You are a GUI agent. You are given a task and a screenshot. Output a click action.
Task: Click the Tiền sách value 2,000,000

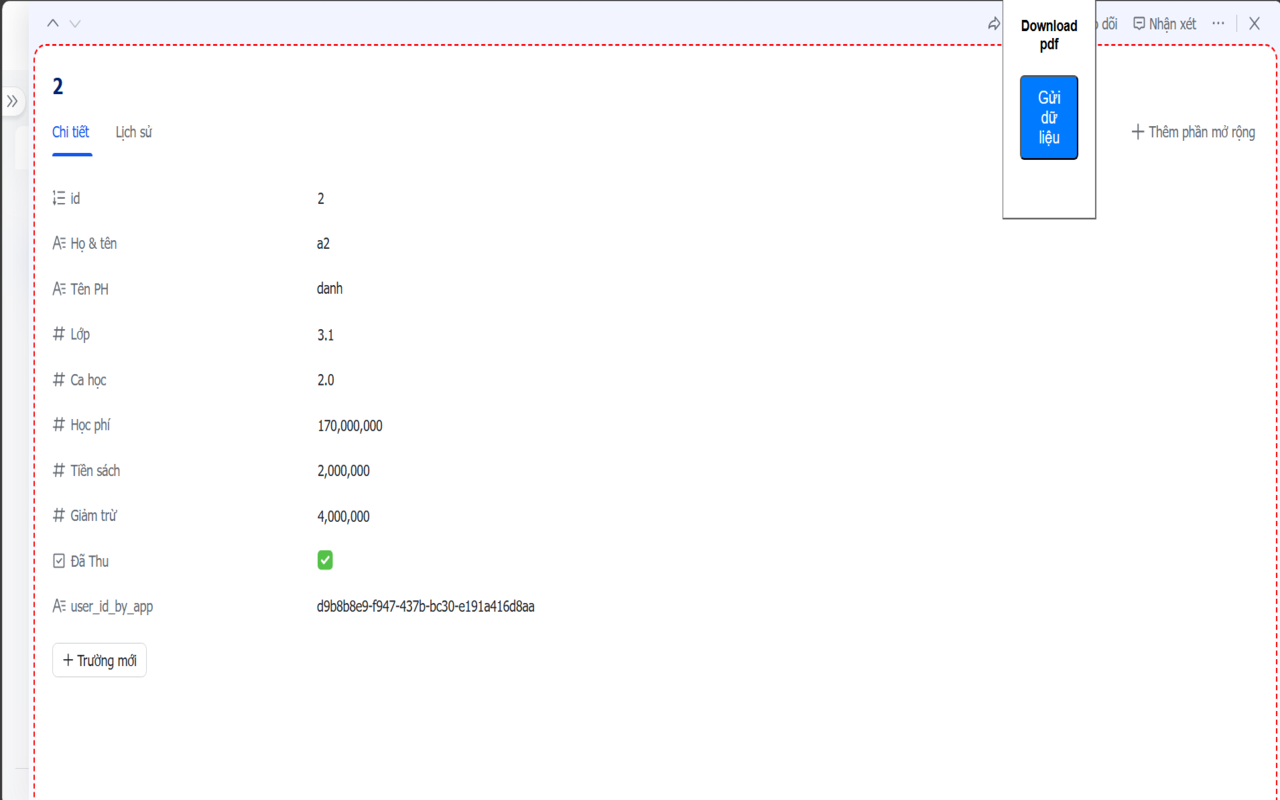coord(343,471)
